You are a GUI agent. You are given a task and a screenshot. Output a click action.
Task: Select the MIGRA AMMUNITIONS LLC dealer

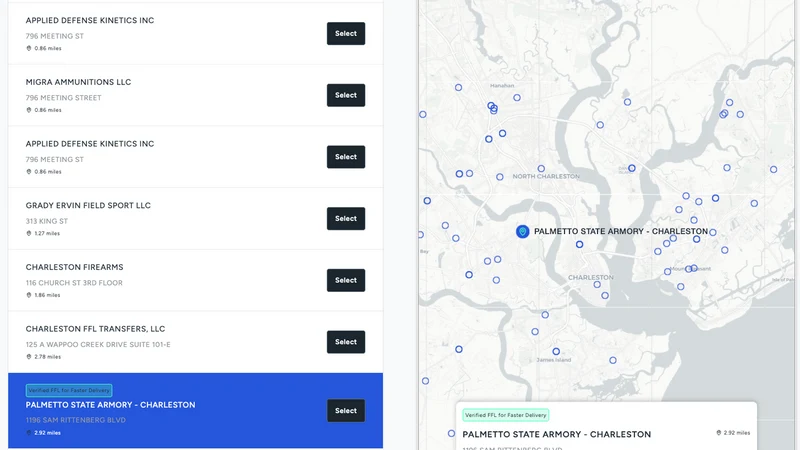click(x=345, y=95)
